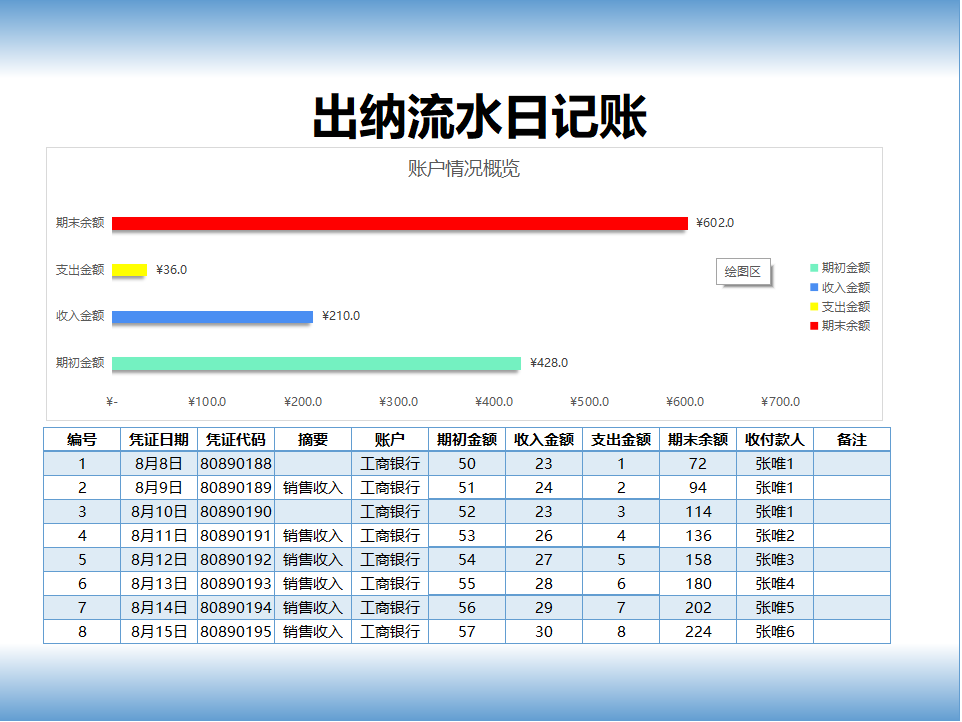Click date cell 8月8日
Screen dimensions: 962x722
[159, 464]
